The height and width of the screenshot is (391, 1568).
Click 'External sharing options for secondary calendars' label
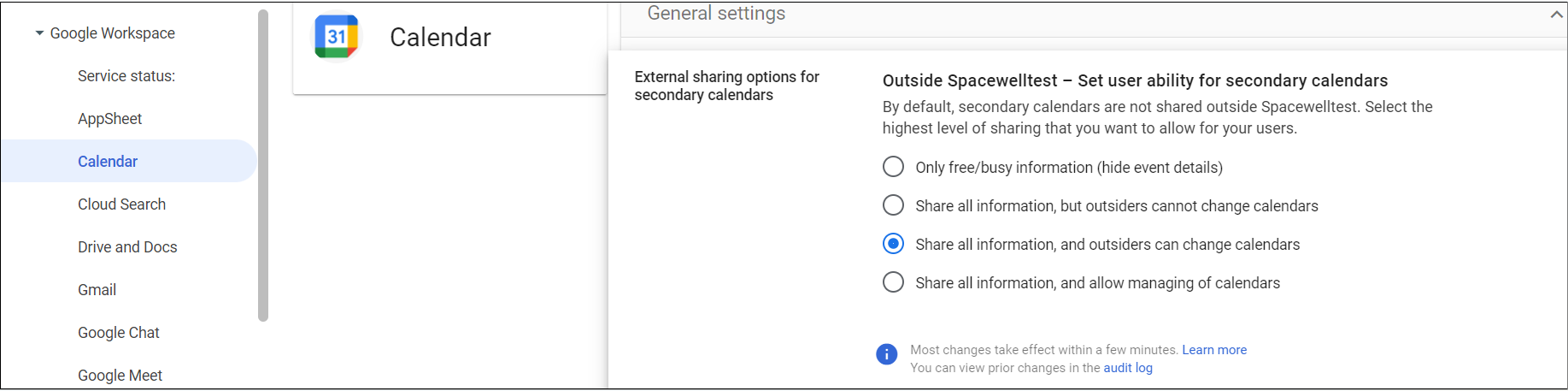point(726,86)
